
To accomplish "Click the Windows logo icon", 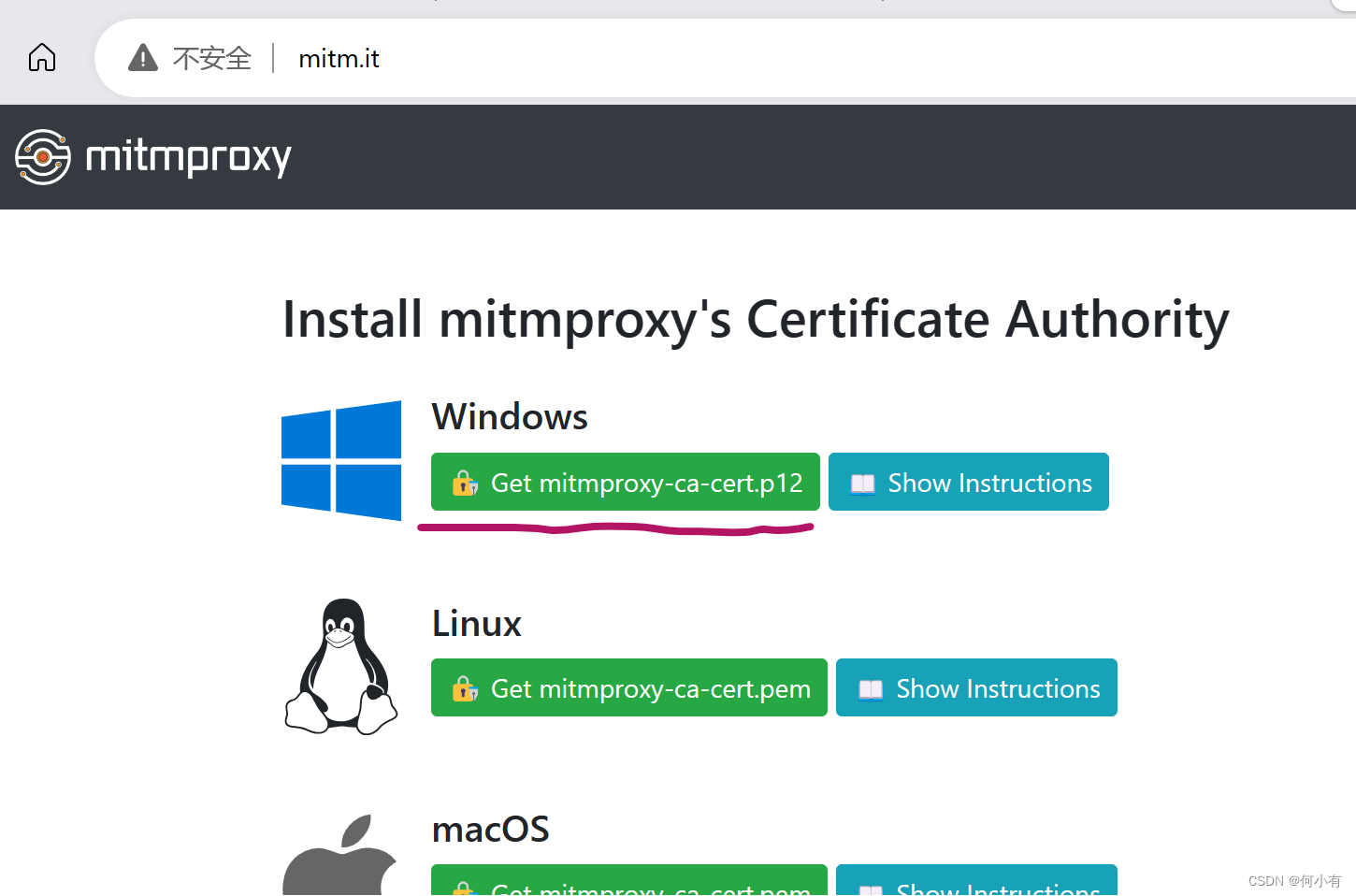I will [x=341, y=460].
